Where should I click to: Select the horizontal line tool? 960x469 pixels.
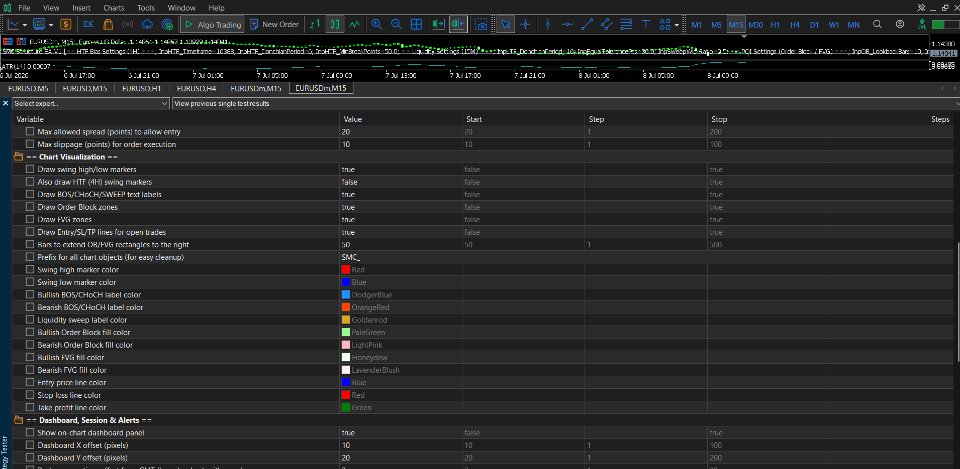point(568,24)
